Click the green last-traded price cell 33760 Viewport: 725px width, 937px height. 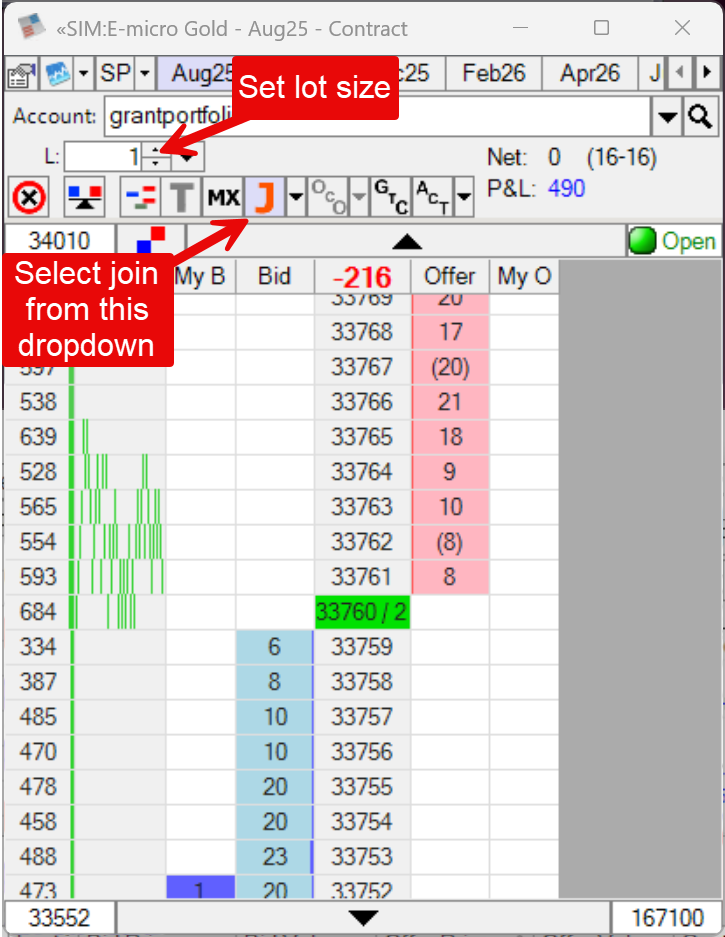pos(362,612)
